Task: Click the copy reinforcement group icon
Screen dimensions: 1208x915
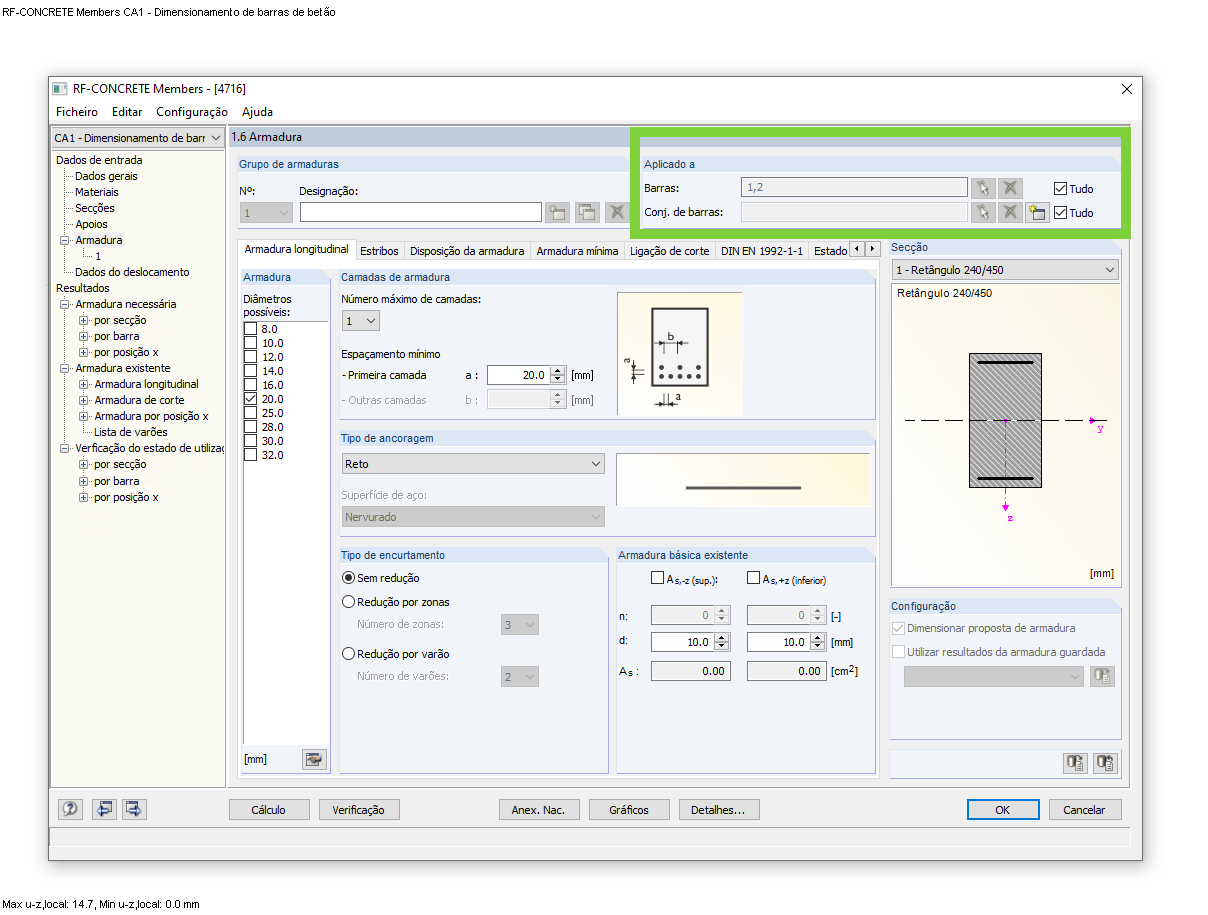Action: pyautogui.click(x=587, y=212)
